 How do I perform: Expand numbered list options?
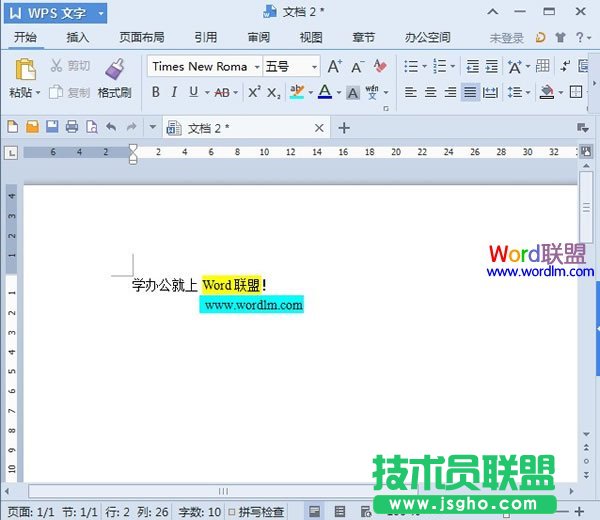453,67
